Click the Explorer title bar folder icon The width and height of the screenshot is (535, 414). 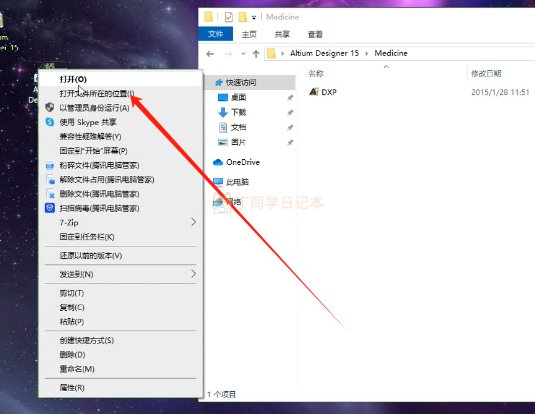208,16
